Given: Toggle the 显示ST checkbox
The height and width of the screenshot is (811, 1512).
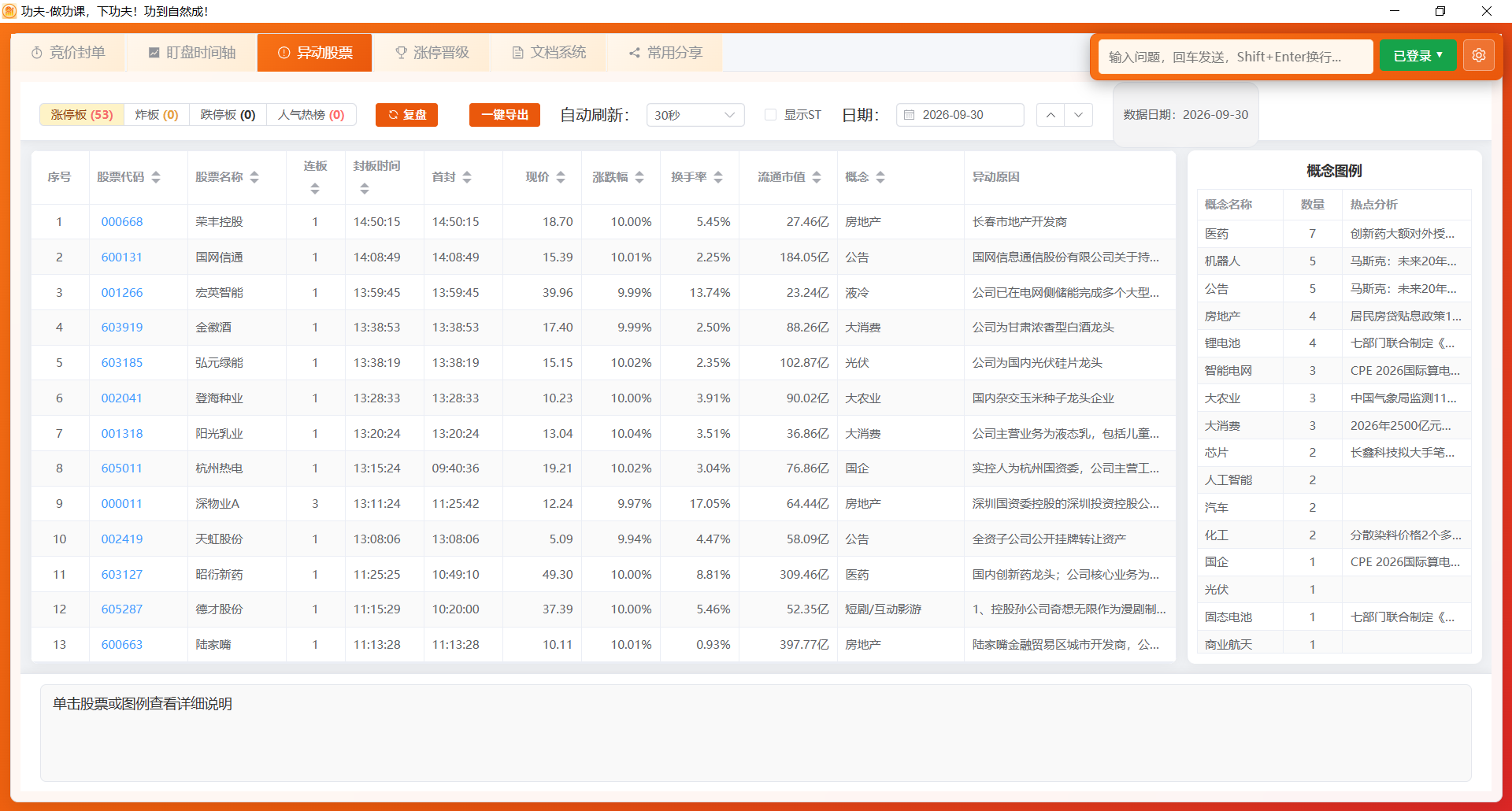Looking at the screenshot, I should [x=770, y=115].
